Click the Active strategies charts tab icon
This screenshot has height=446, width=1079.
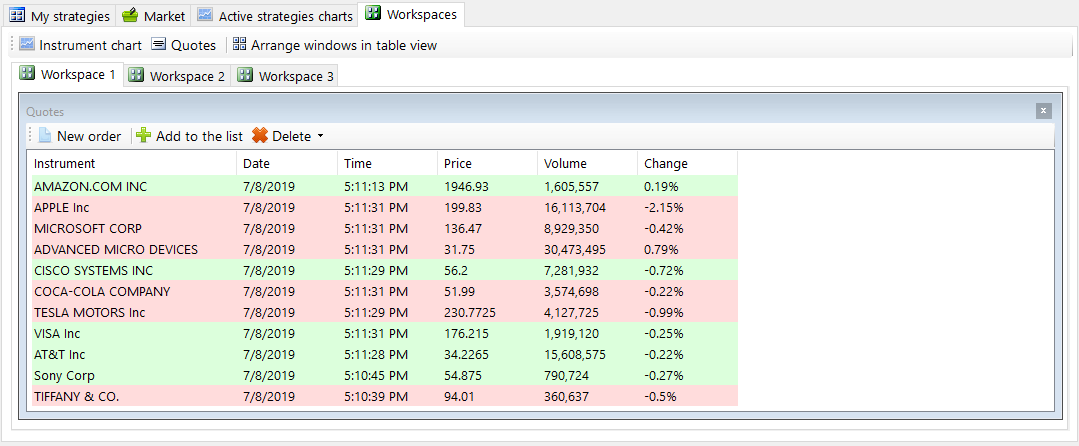pyautogui.click(x=205, y=16)
